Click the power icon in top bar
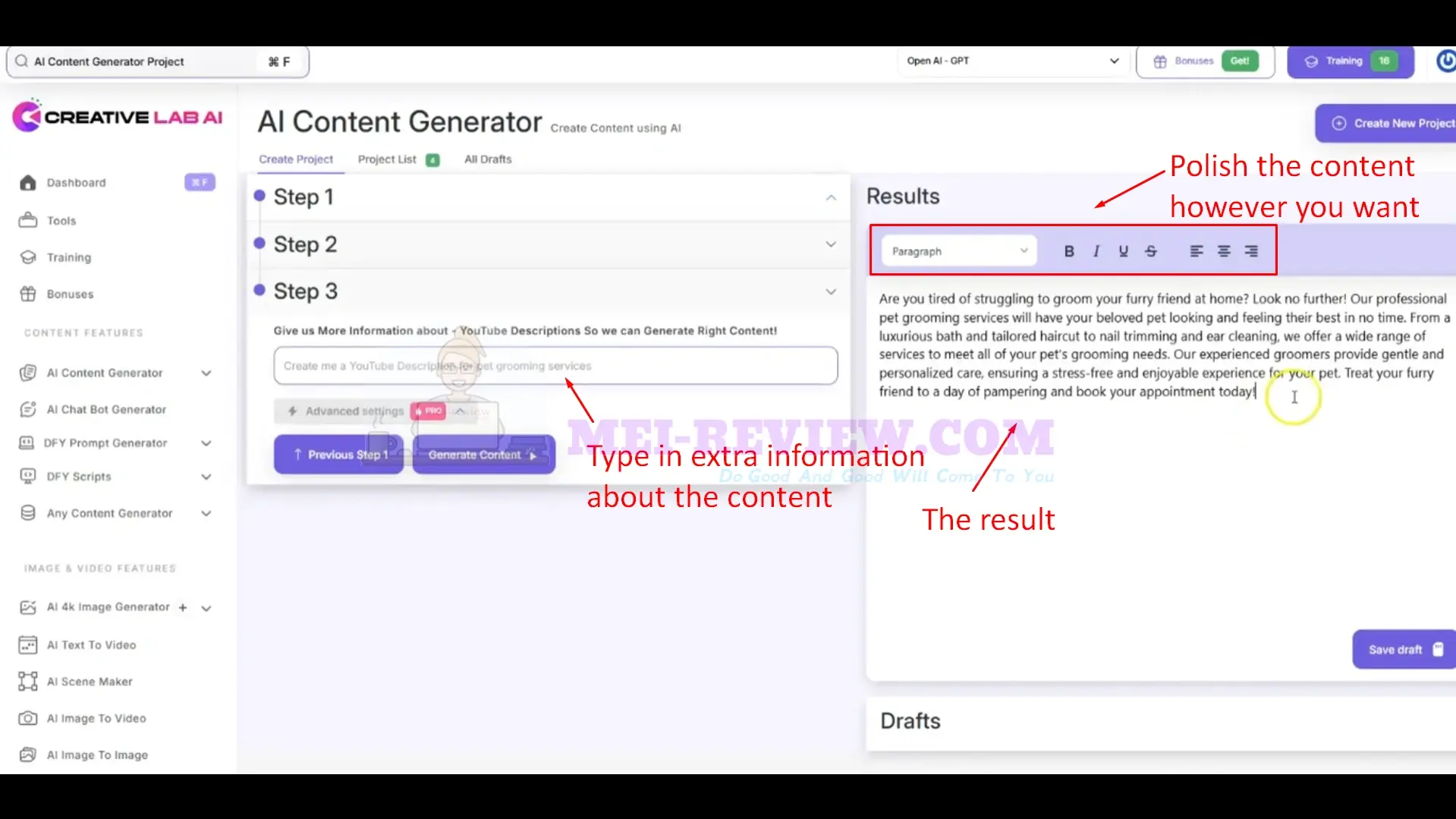Viewport: 1456px width, 819px height. [x=1445, y=61]
